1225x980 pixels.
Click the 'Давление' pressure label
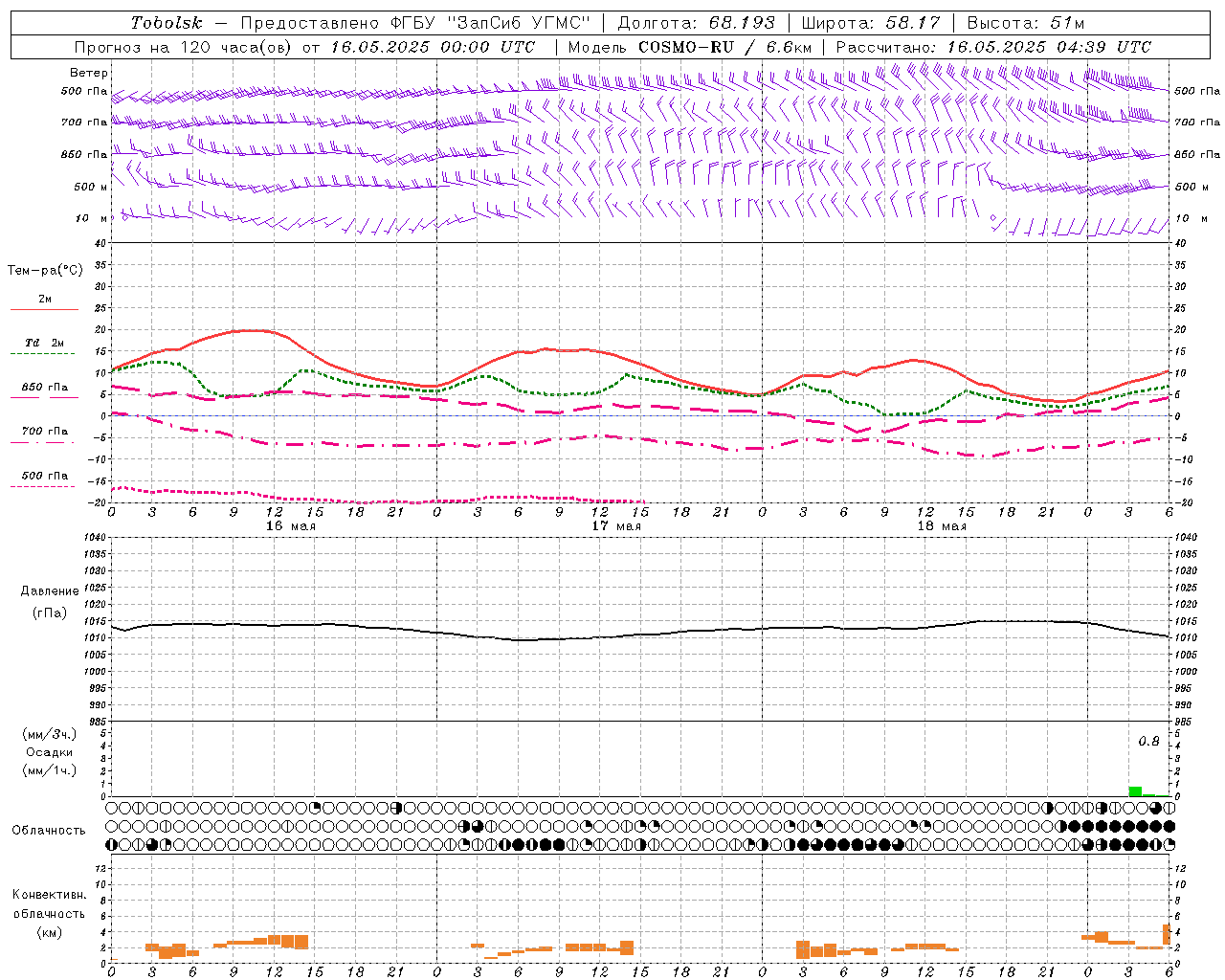click(x=50, y=591)
